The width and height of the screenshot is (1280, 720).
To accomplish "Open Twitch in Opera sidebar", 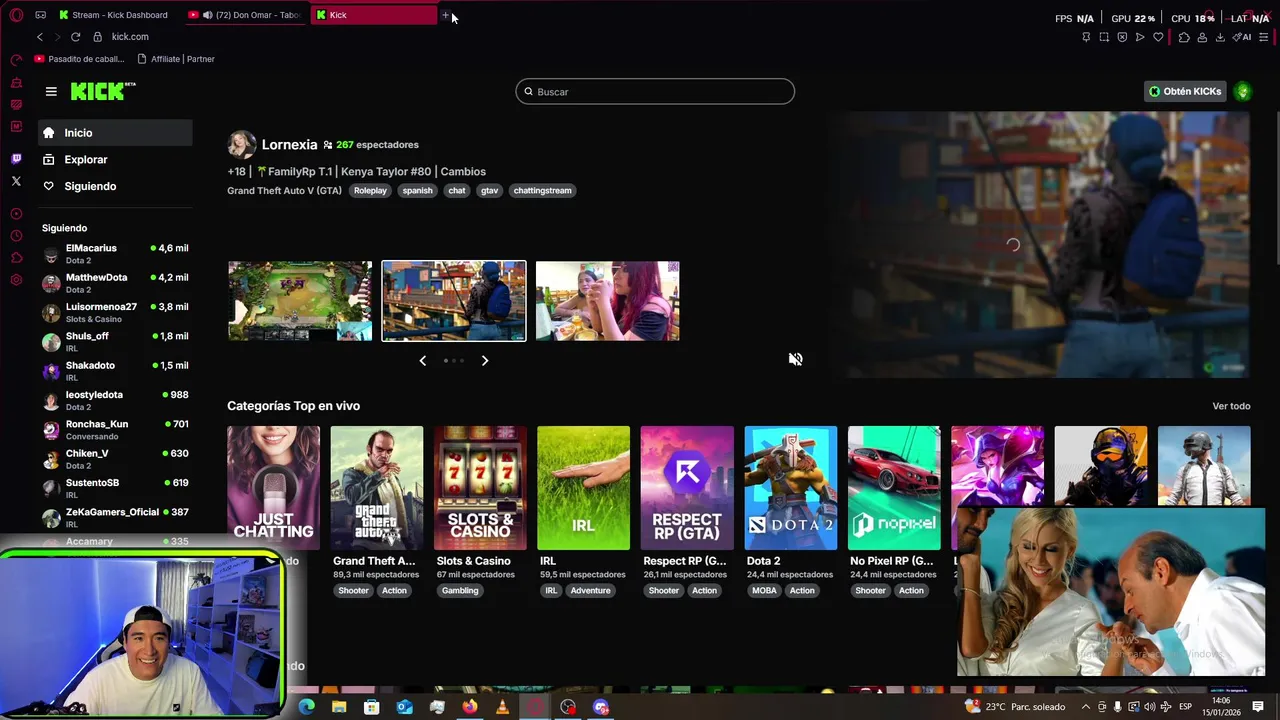I will point(16,159).
